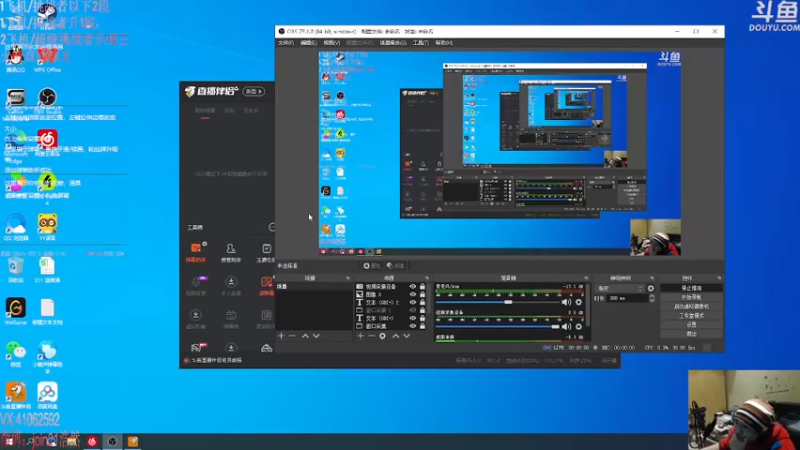Screen dimensions: 800x450
Task: Select 网易云音乐 desktop shortcut
Action: click(47, 143)
